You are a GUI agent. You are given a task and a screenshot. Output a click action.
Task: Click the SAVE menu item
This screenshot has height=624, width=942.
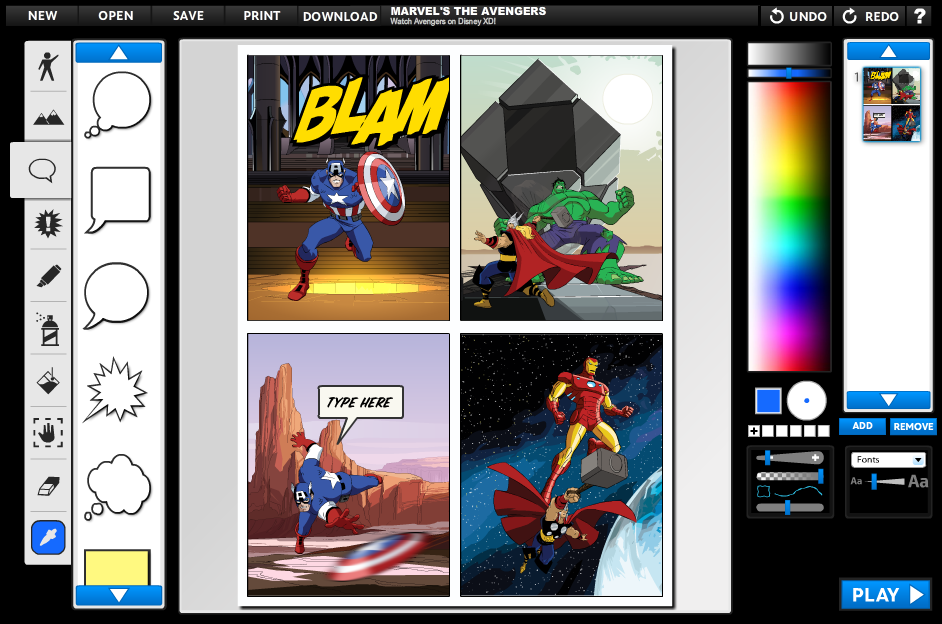(x=188, y=16)
